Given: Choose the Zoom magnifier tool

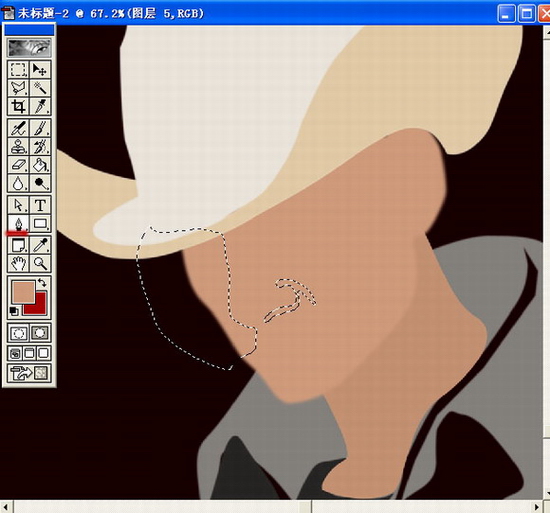Looking at the screenshot, I should tap(40, 263).
